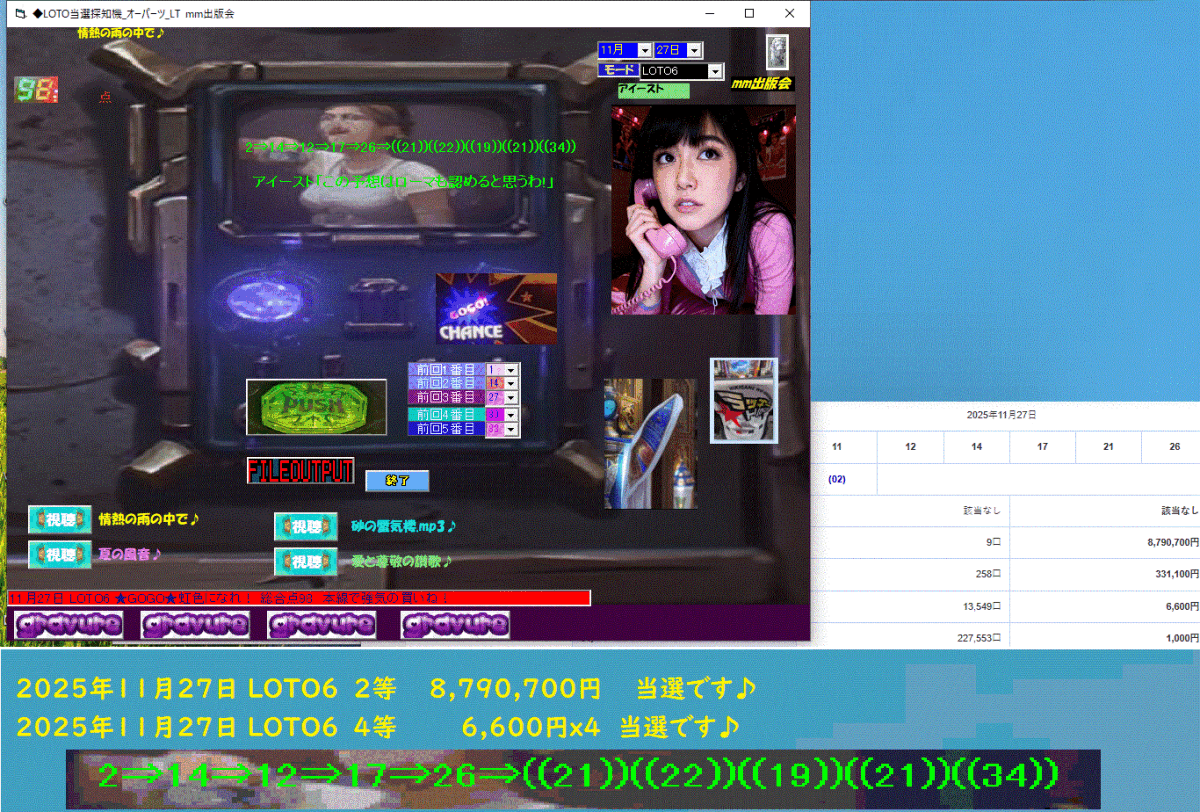
Task: Click the mm出版会 logo
Action: click(762, 84)
